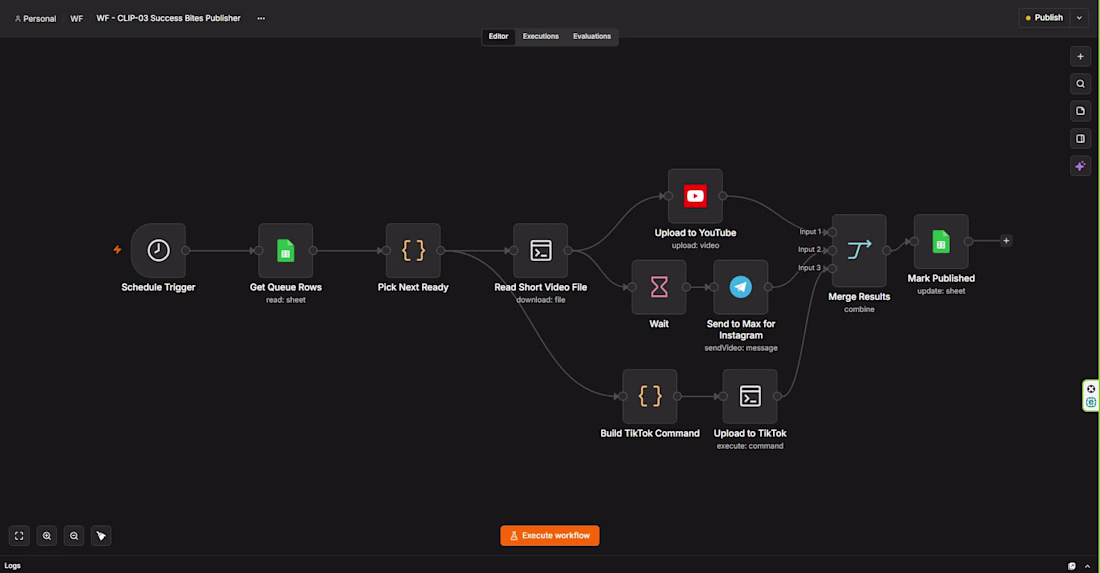This screenshot has height=573, width=1100.
Task: Toggle the side panel layout icon
Action: [x=1080, y=138]
